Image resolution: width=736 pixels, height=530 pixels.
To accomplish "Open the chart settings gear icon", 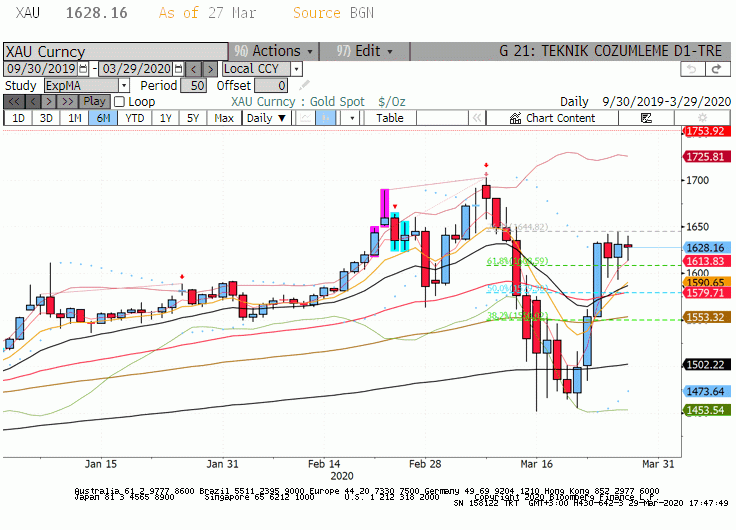I will pyautogui.click(x=702, y=118).
